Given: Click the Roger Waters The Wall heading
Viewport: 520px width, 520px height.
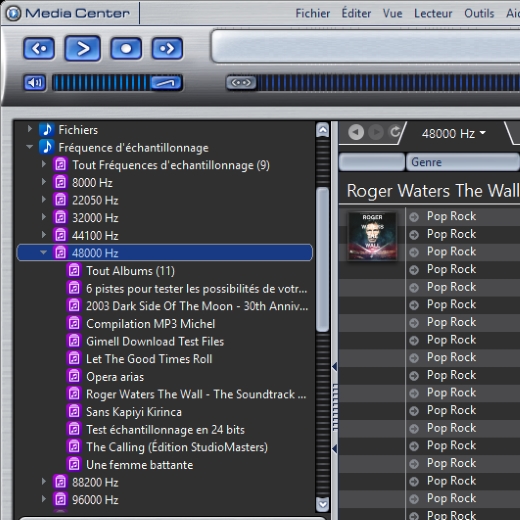Looking at the screenshot, I should tap(433, 191).
